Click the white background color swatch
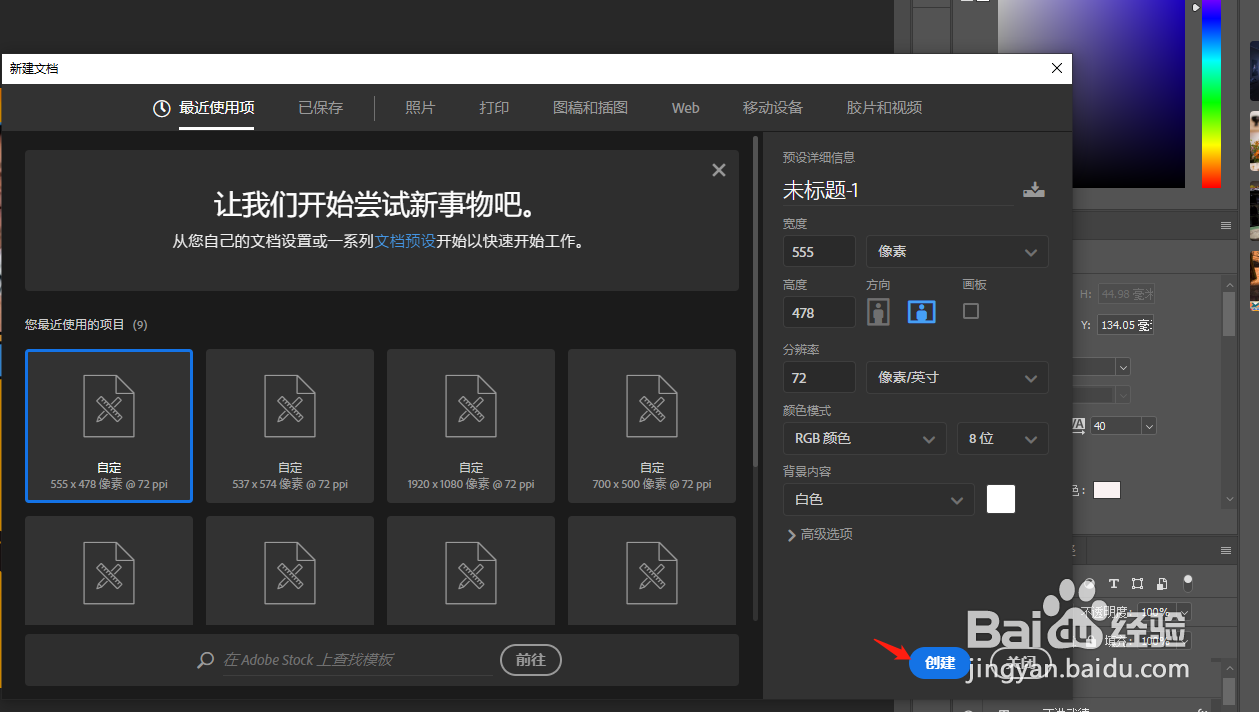 click(x=1000, y=499)
